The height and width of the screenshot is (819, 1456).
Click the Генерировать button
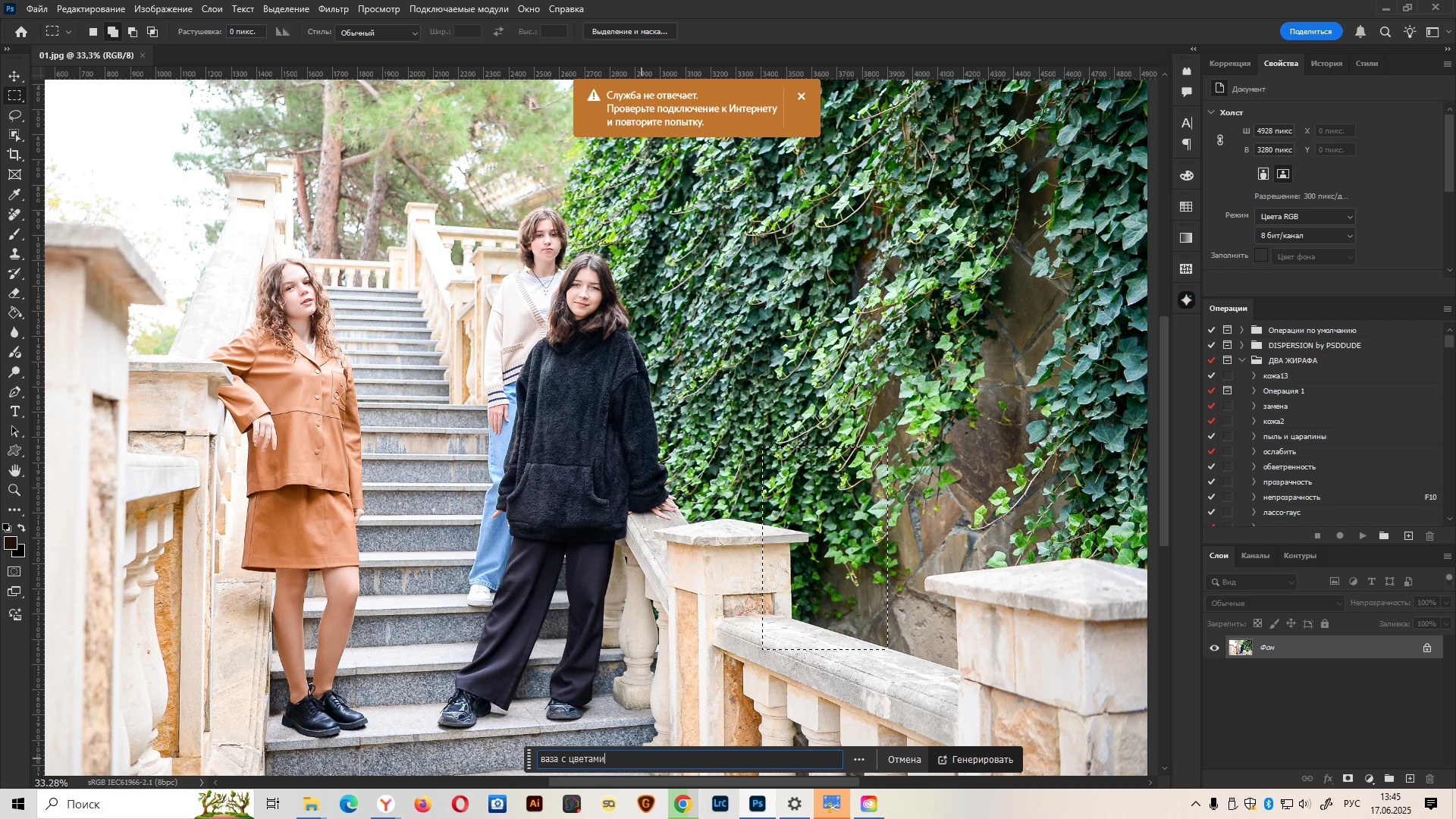pyautogui.click(x=974, y=760)
